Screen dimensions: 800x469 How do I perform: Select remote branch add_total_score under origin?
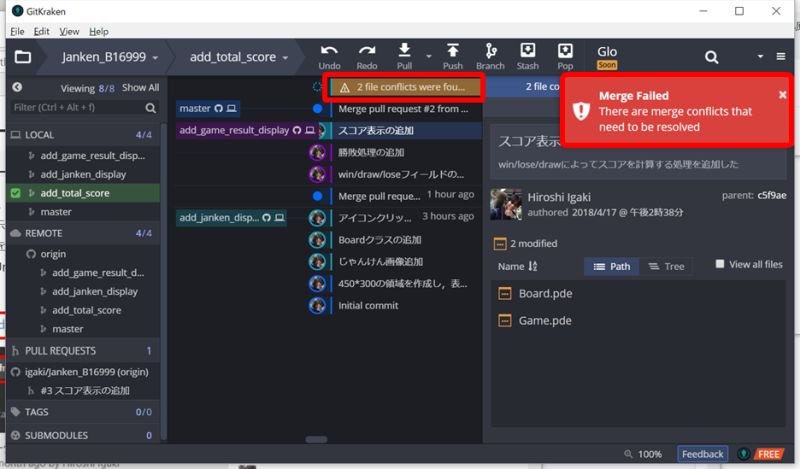pos(87,310)
